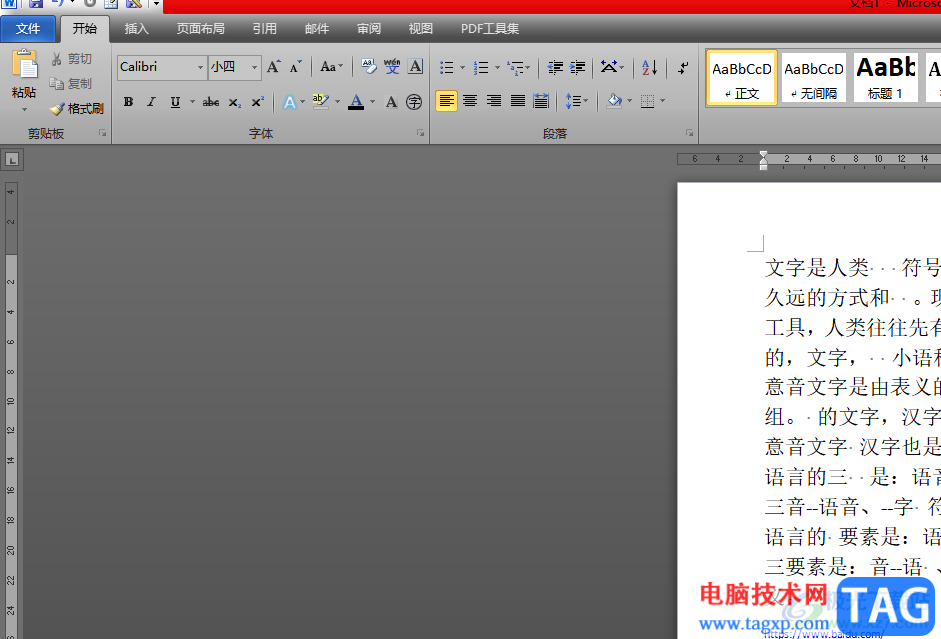Click the font color A button
This screenshot has width=941, height=639.
(x=356, y=102)
